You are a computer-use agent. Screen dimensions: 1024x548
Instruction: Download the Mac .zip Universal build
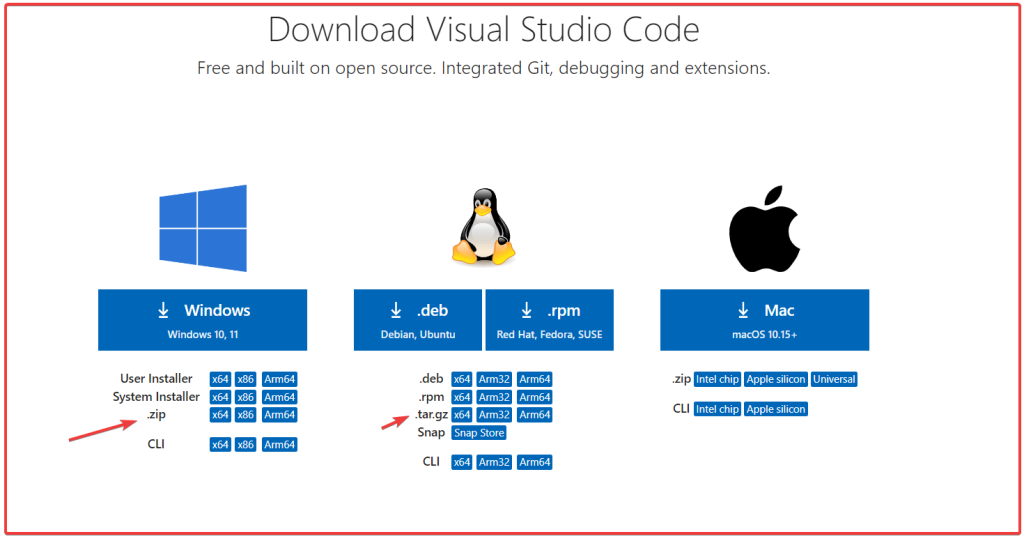[x=834, y=379]
